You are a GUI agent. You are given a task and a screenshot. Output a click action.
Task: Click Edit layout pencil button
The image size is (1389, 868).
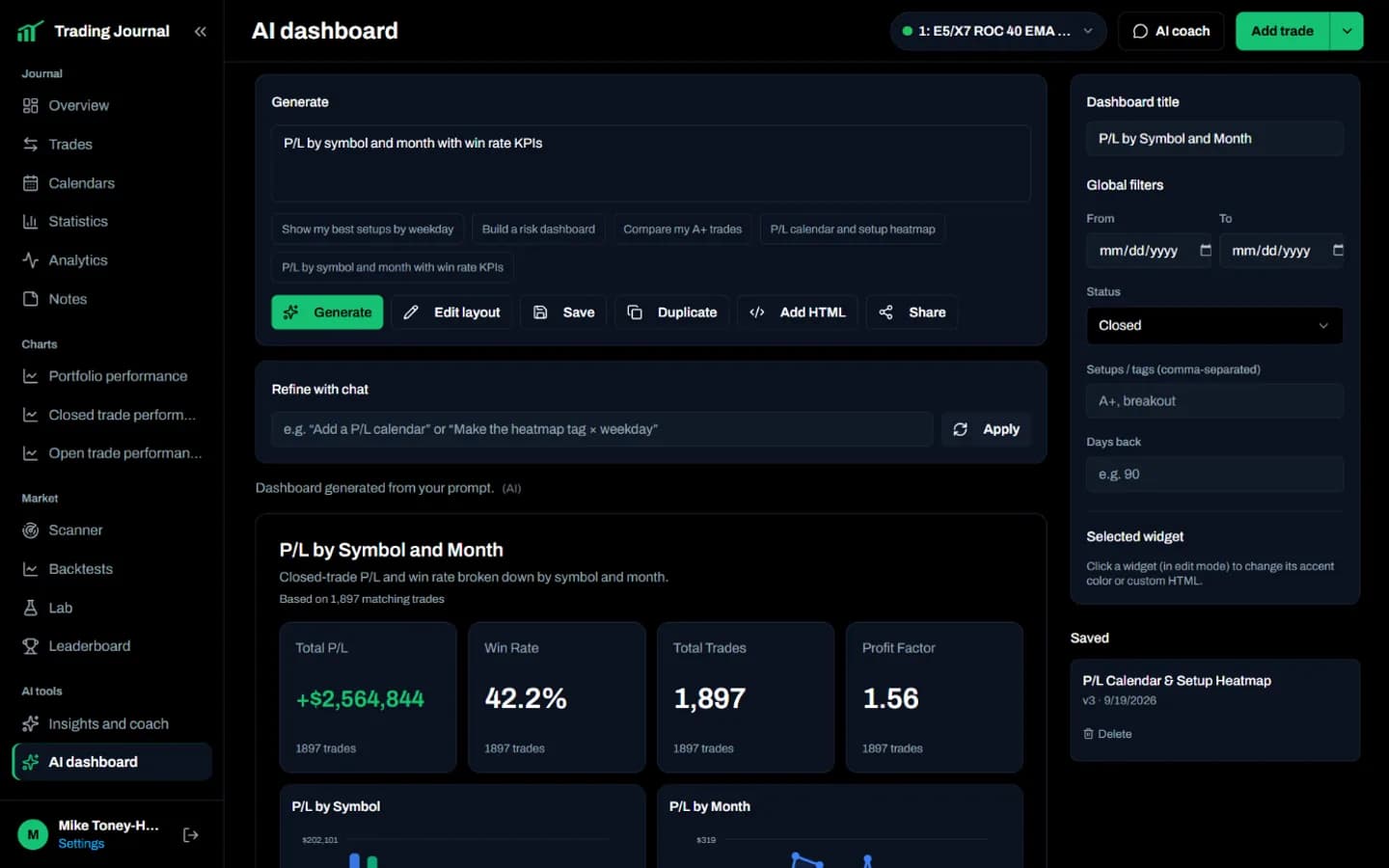[451, 312]
